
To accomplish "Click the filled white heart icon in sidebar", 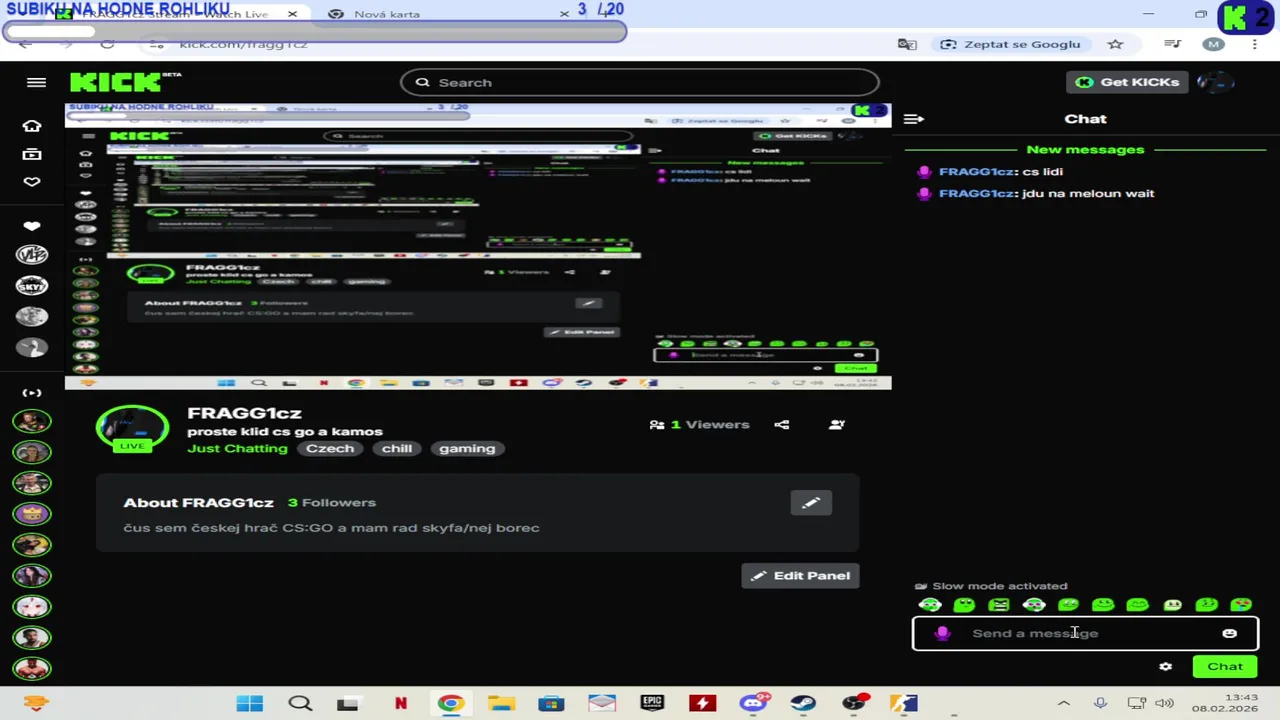I will (x=32, y=226).
